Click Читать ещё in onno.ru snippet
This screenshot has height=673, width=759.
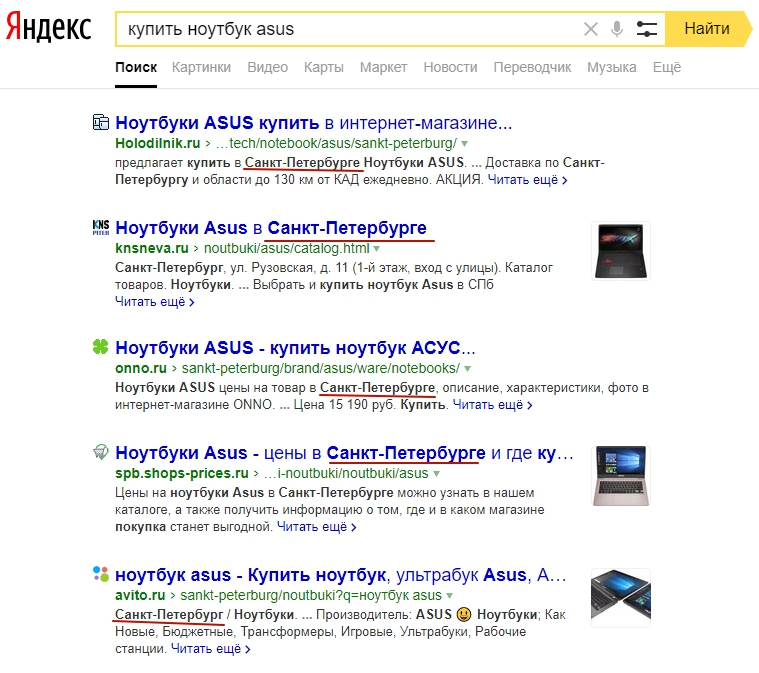493,405
